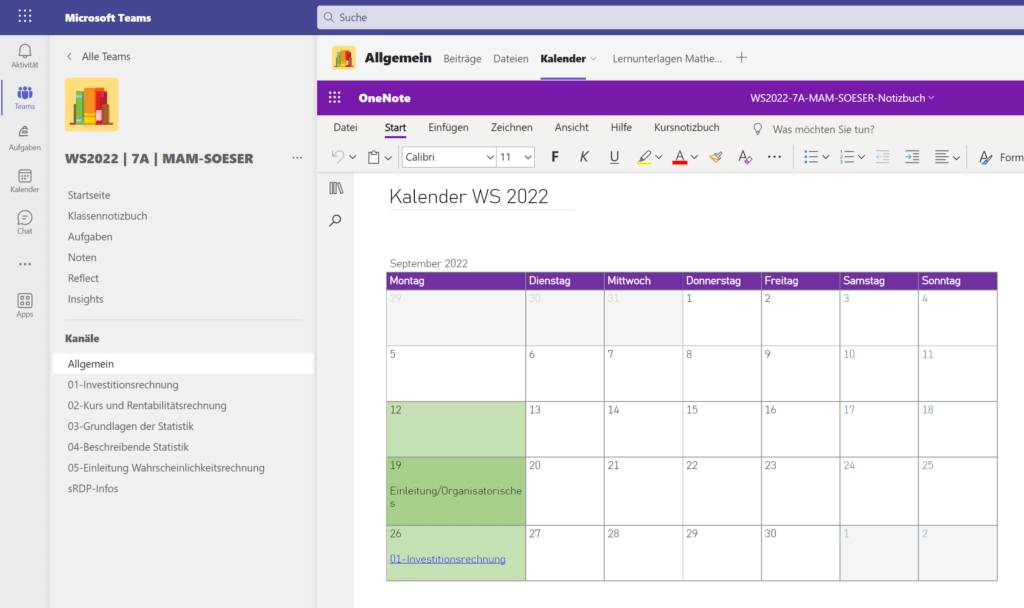Viewport: 1024px width, 608px height.
Task: Open the Datei ribbon tab
Action: click(345, 127)
